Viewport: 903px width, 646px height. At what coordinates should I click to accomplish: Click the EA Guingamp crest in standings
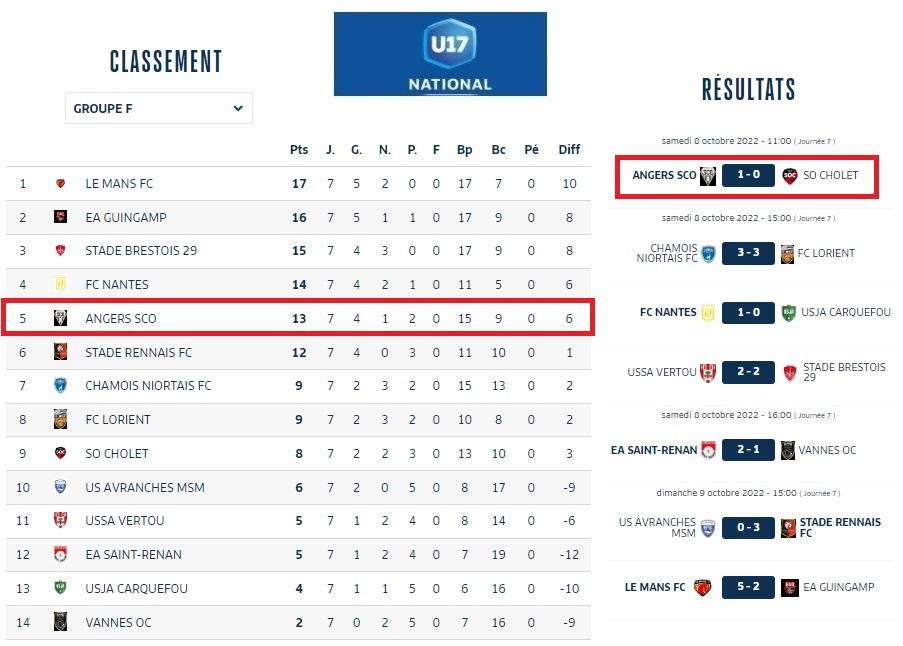(x=60, y=217)
